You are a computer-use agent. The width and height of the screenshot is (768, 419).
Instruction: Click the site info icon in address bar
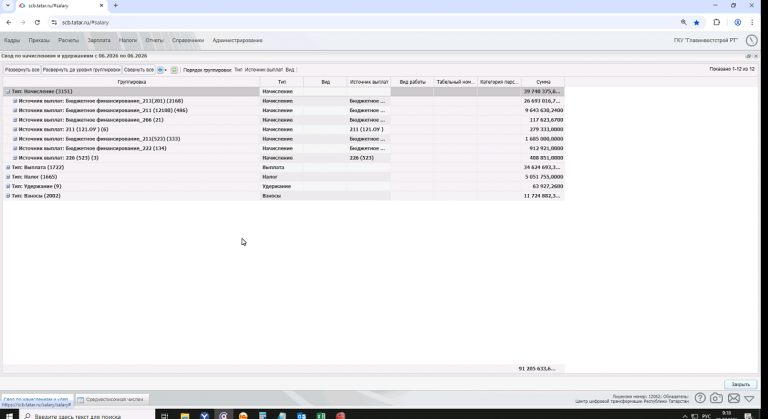pos(54,23)
